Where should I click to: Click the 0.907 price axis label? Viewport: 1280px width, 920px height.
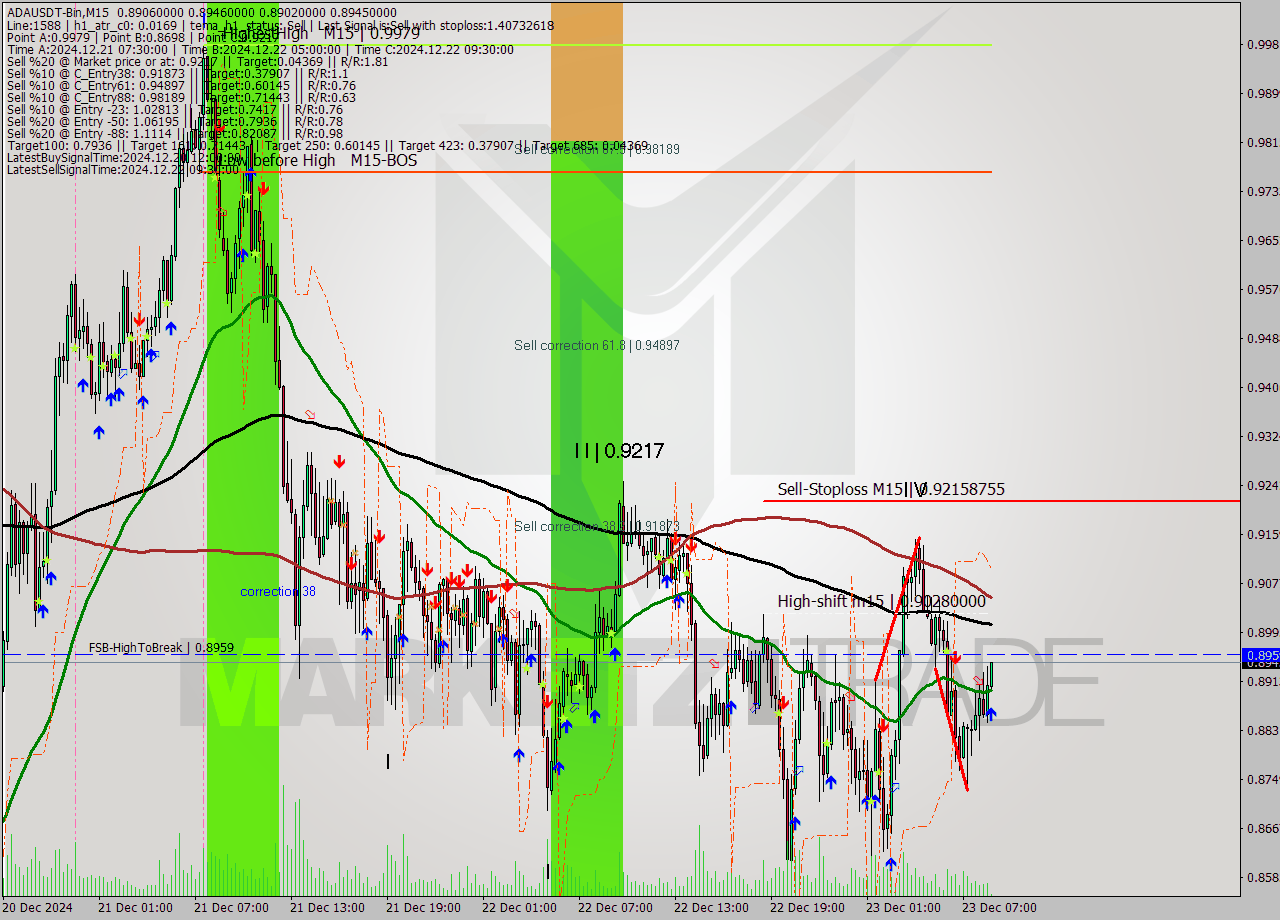[x=1264, y=583]
